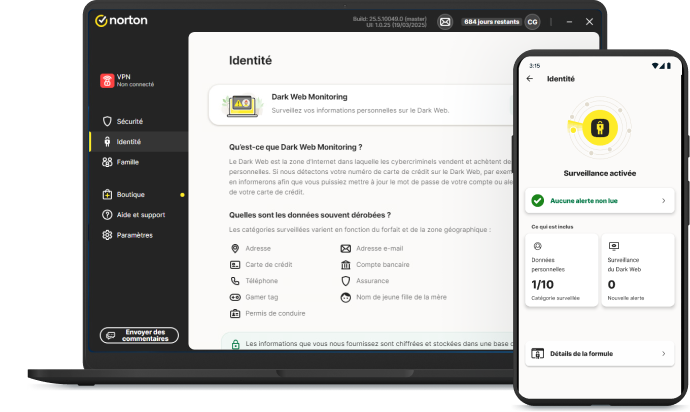Tap the back arrow on phone

click(530, 79)
